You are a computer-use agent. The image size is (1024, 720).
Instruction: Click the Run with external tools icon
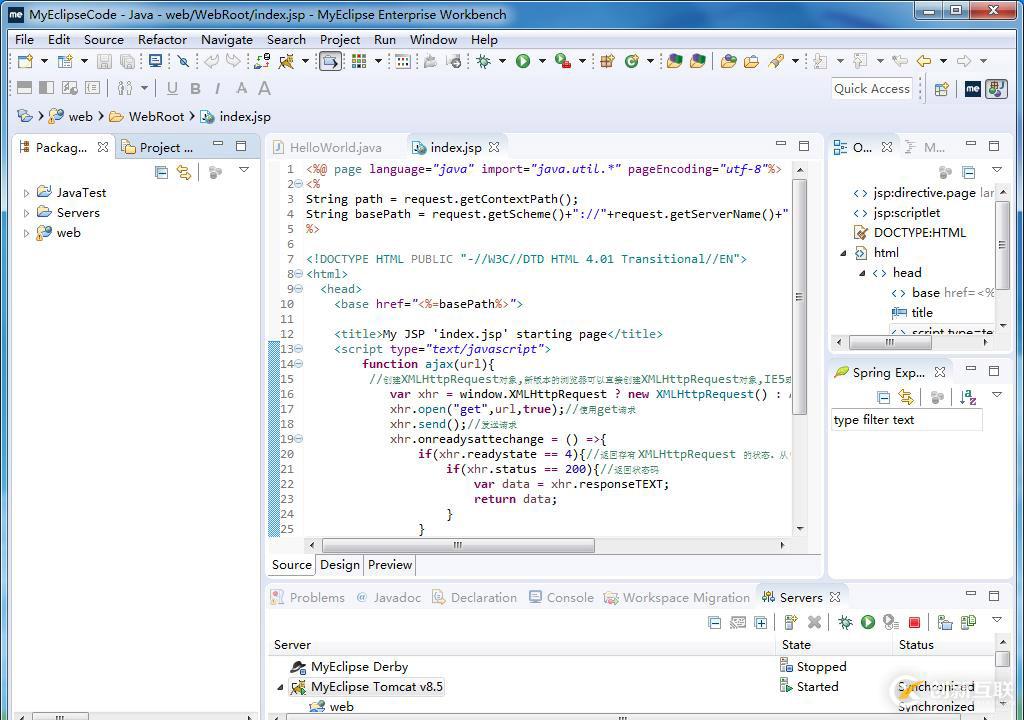pyautogui.click(x=563, y=61)
